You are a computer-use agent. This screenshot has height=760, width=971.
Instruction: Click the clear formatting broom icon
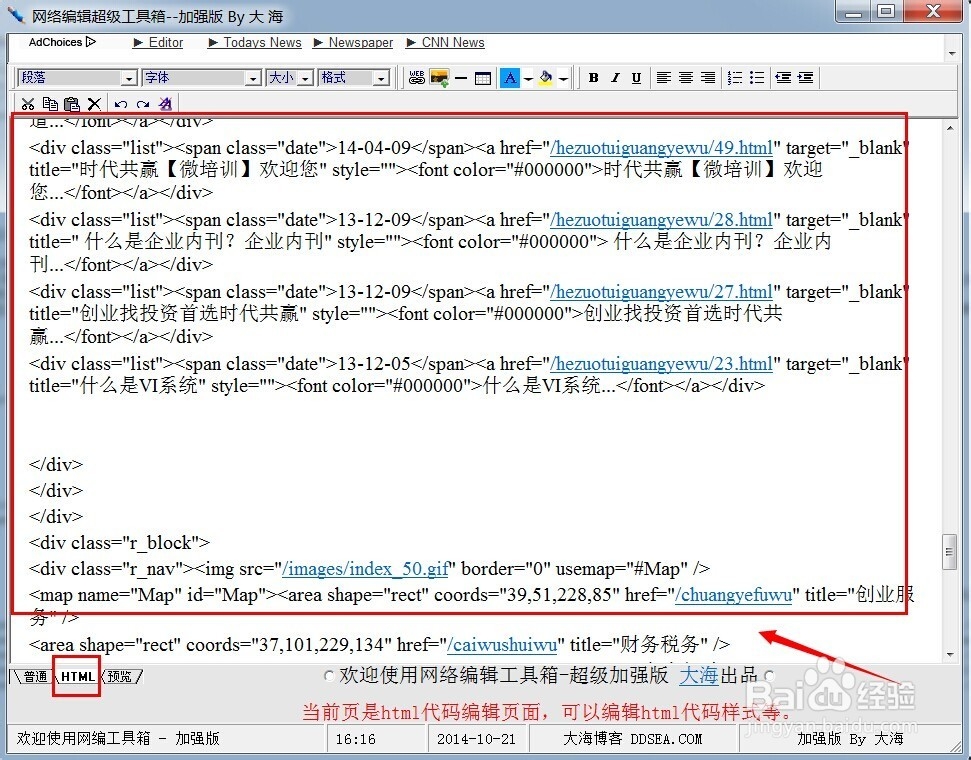pos(165,104)
